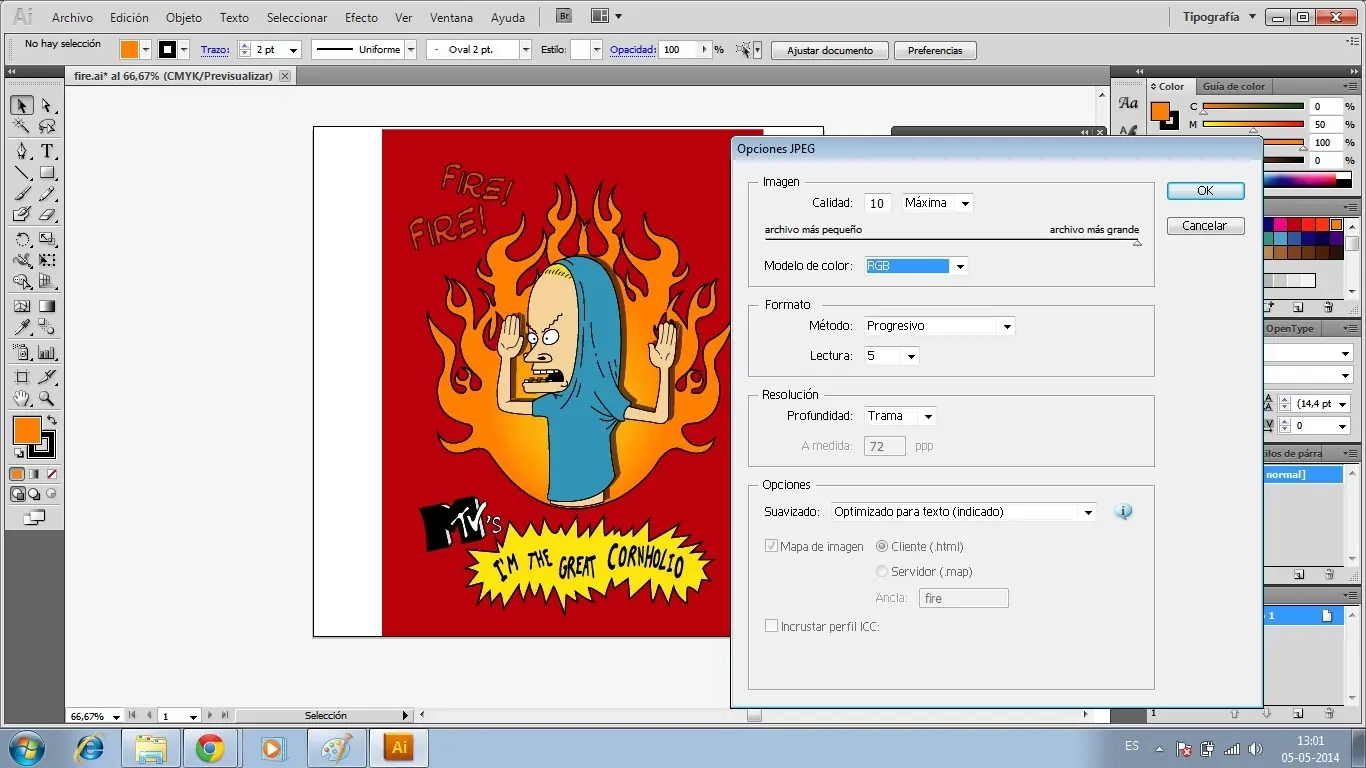The image size is (1366, 768).
Task: Choose the Rectangle shape tool
Action: (x=47, y=173)
